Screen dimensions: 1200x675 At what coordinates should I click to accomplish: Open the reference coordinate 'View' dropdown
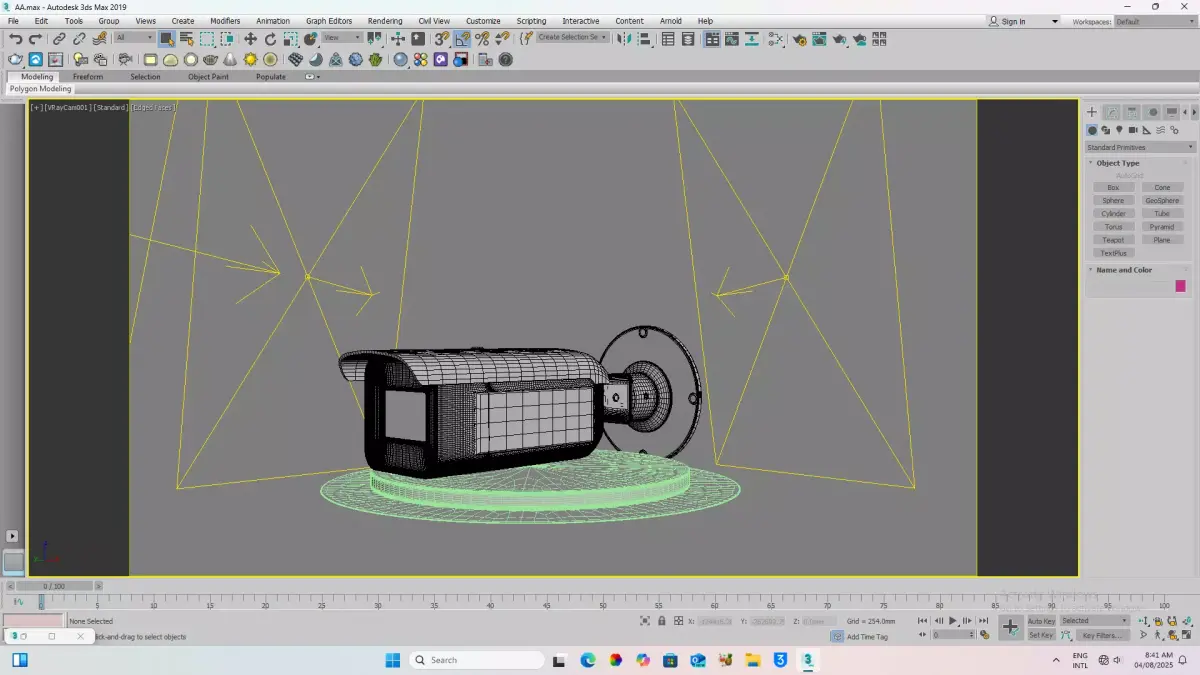[x=343, y=38]
